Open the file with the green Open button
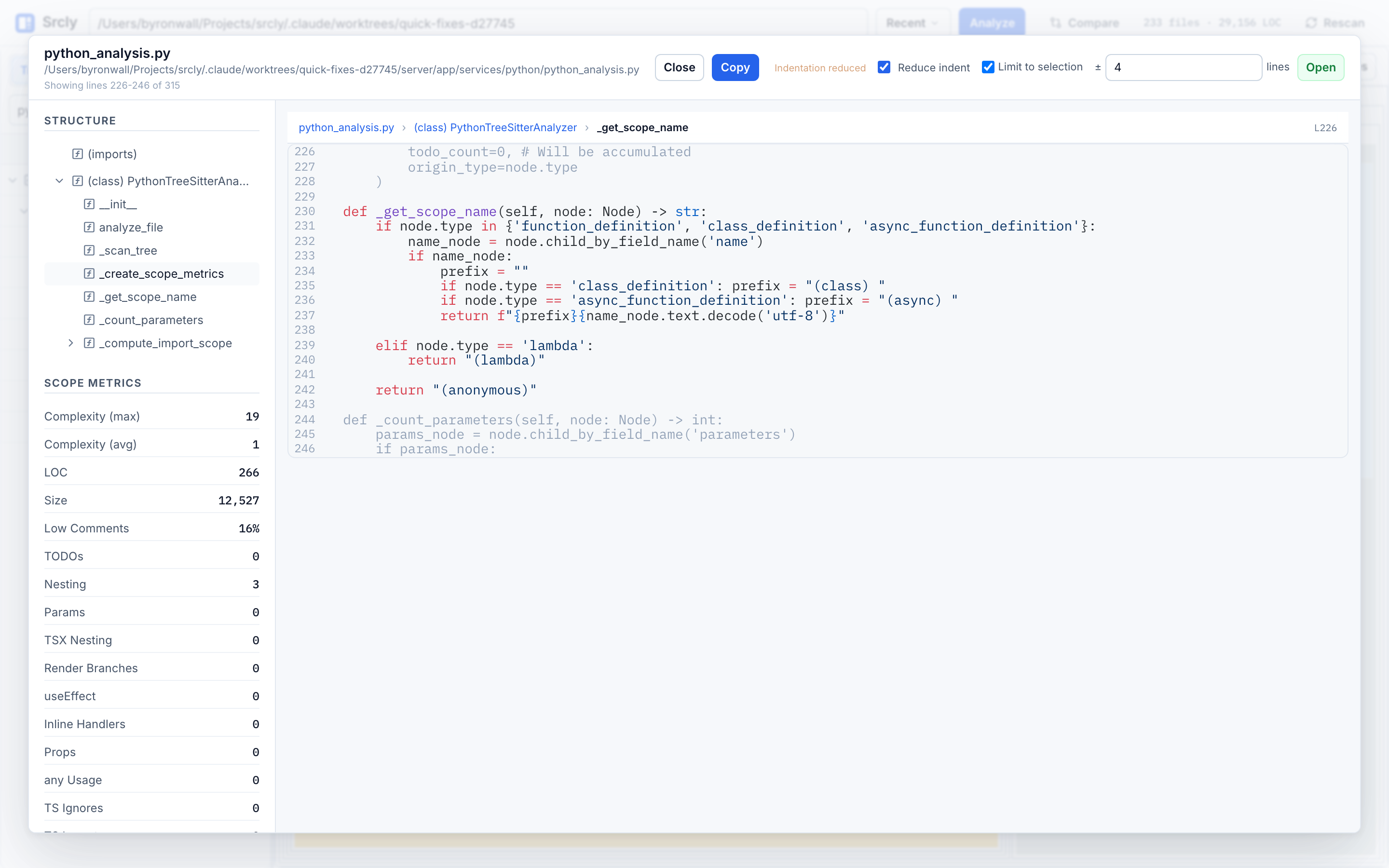 [1320, 67]
